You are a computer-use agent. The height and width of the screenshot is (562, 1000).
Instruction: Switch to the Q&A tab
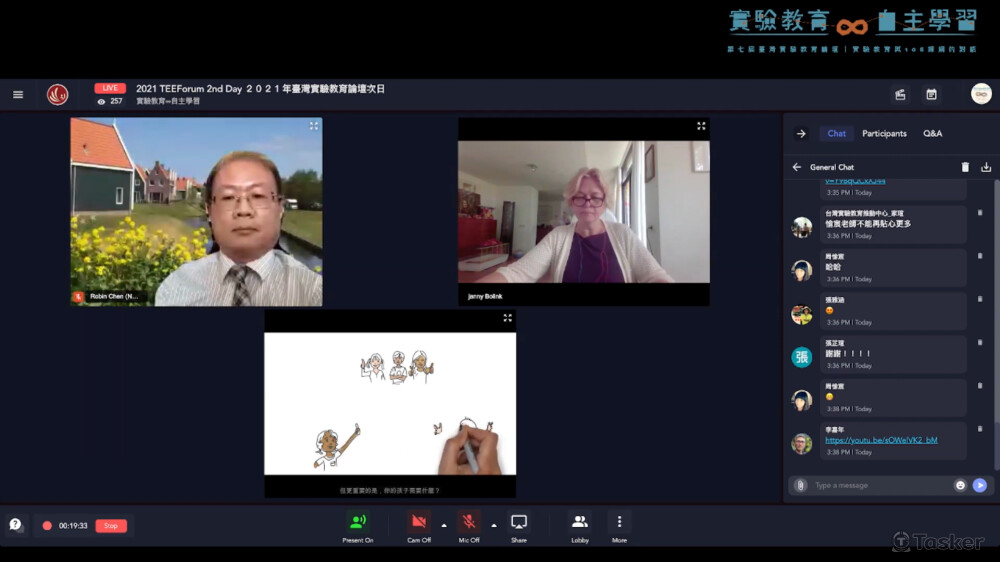pyautogui.click(x=932, y=133)
